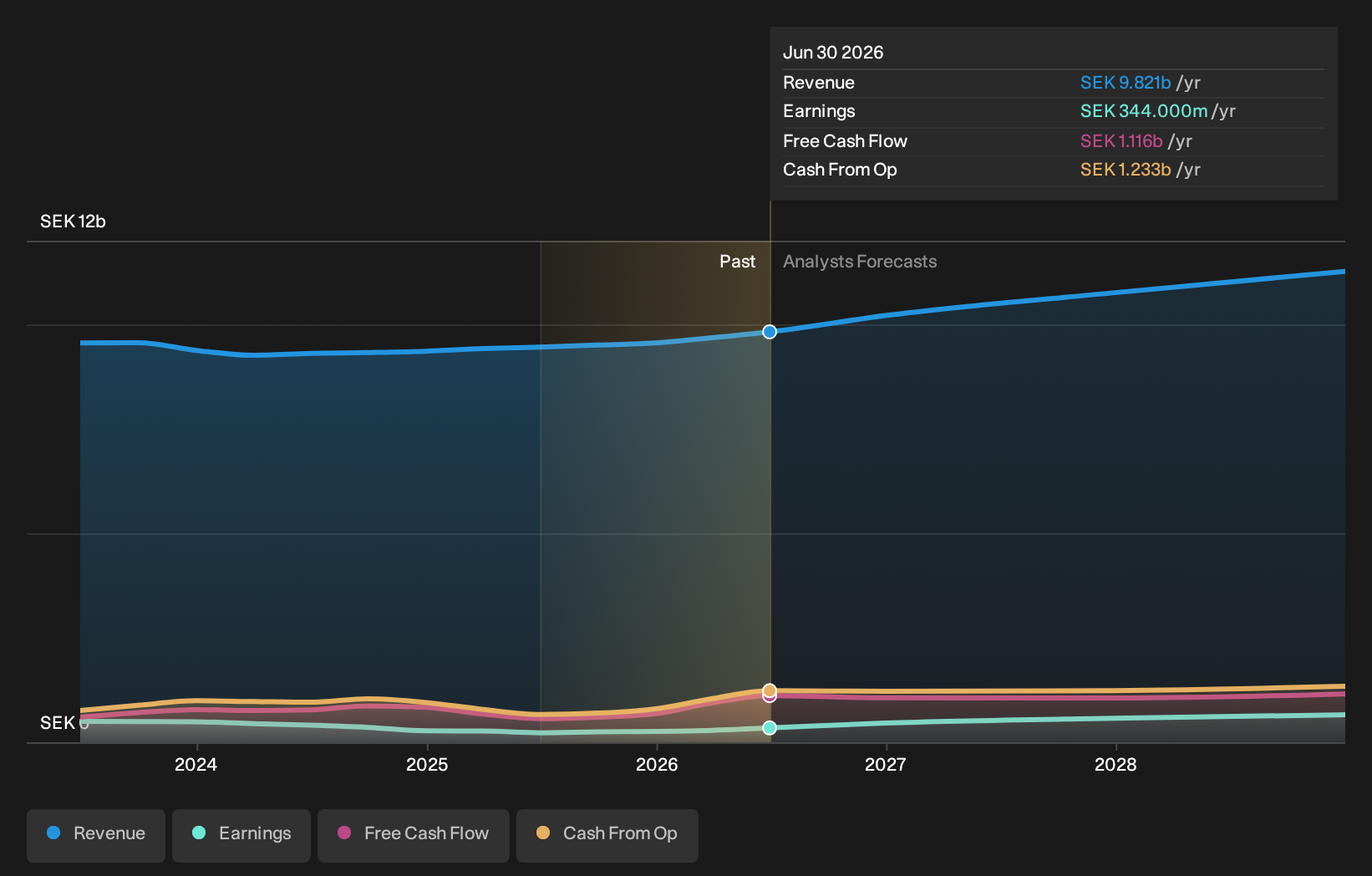Click the SEK 9.821b revenue value
The width and height of the screenshot is (1372, 876).
click(x=1126, y=83)
